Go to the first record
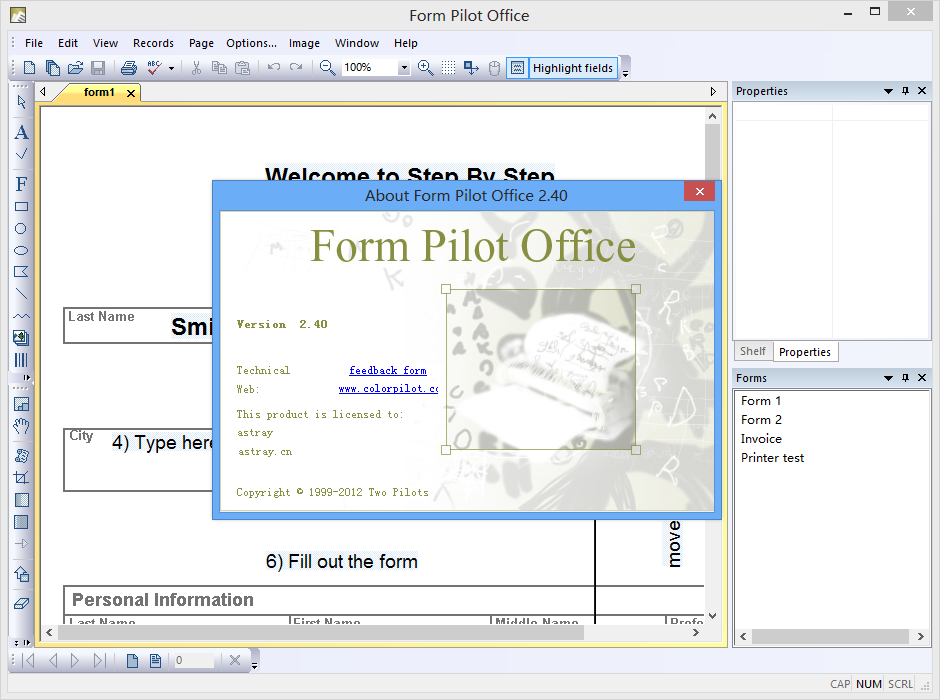 click(x=28, y=660)
